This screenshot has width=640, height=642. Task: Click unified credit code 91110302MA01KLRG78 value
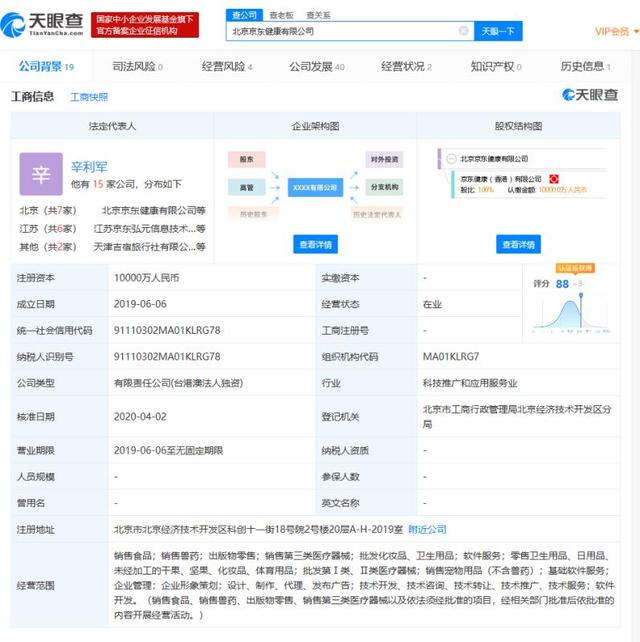pyautogui.click(x=167, y=330)
